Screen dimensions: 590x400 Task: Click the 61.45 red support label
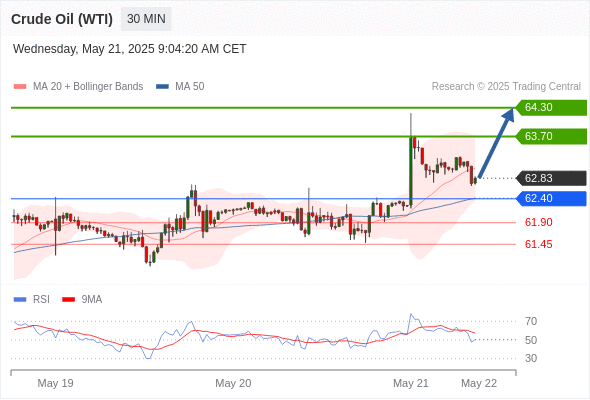[538, 244]
